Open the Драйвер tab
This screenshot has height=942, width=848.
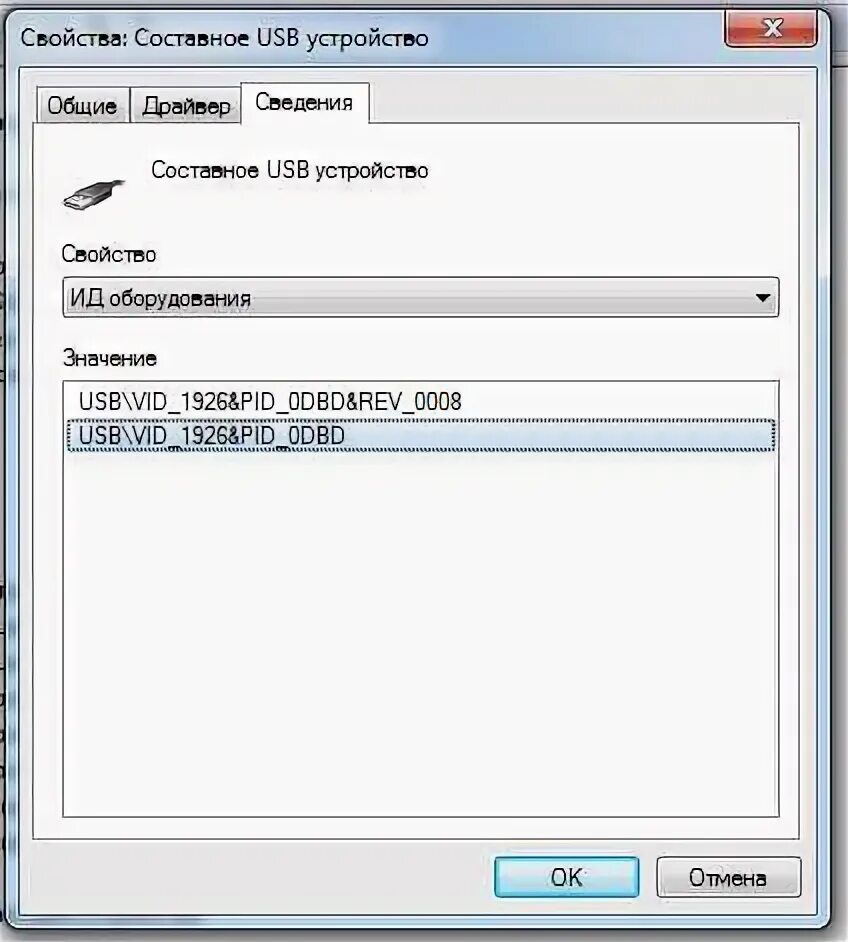(186, 106)
